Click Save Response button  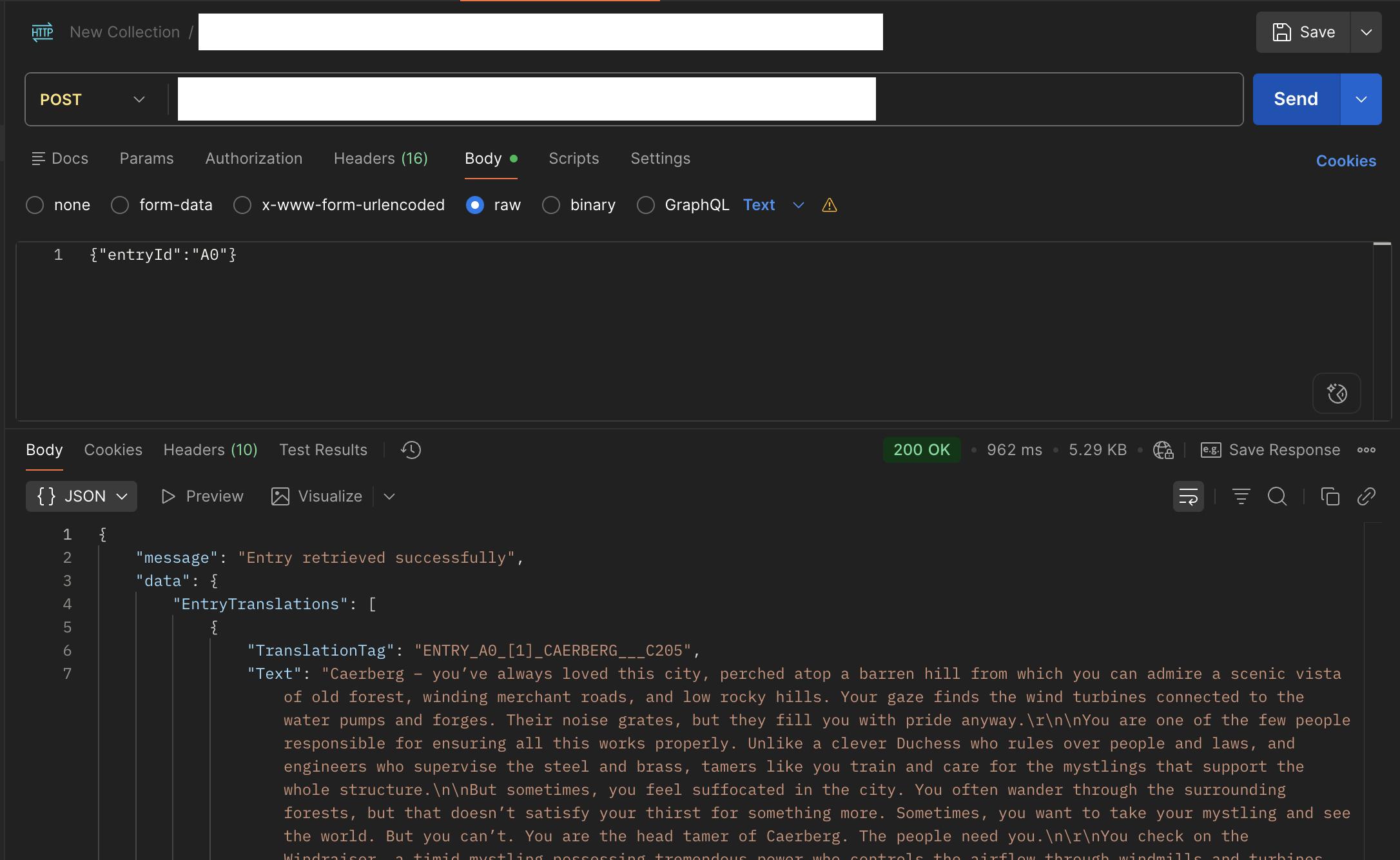(1270, 450)
